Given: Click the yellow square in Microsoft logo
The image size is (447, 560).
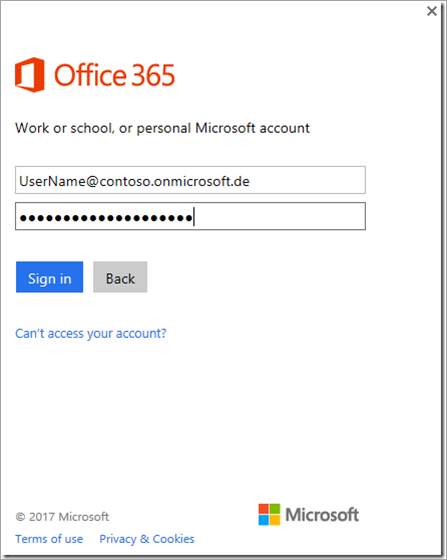Looking at the screenshot, I should point(275,520).
